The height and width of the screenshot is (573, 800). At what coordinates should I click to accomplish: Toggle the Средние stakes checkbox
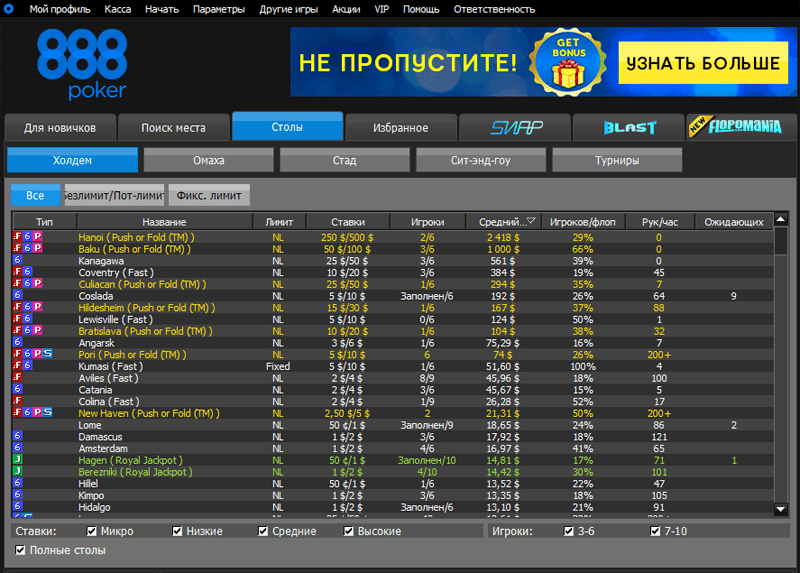tap(263, 532)
